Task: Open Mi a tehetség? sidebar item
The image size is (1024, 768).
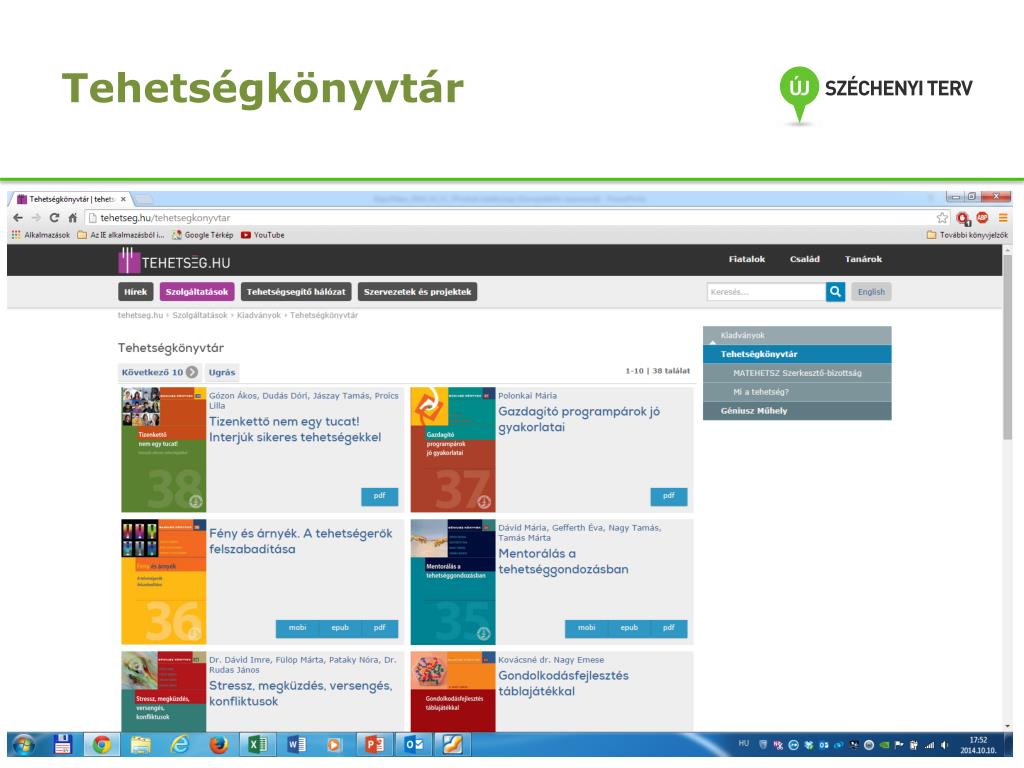Action: click(797, 392)
